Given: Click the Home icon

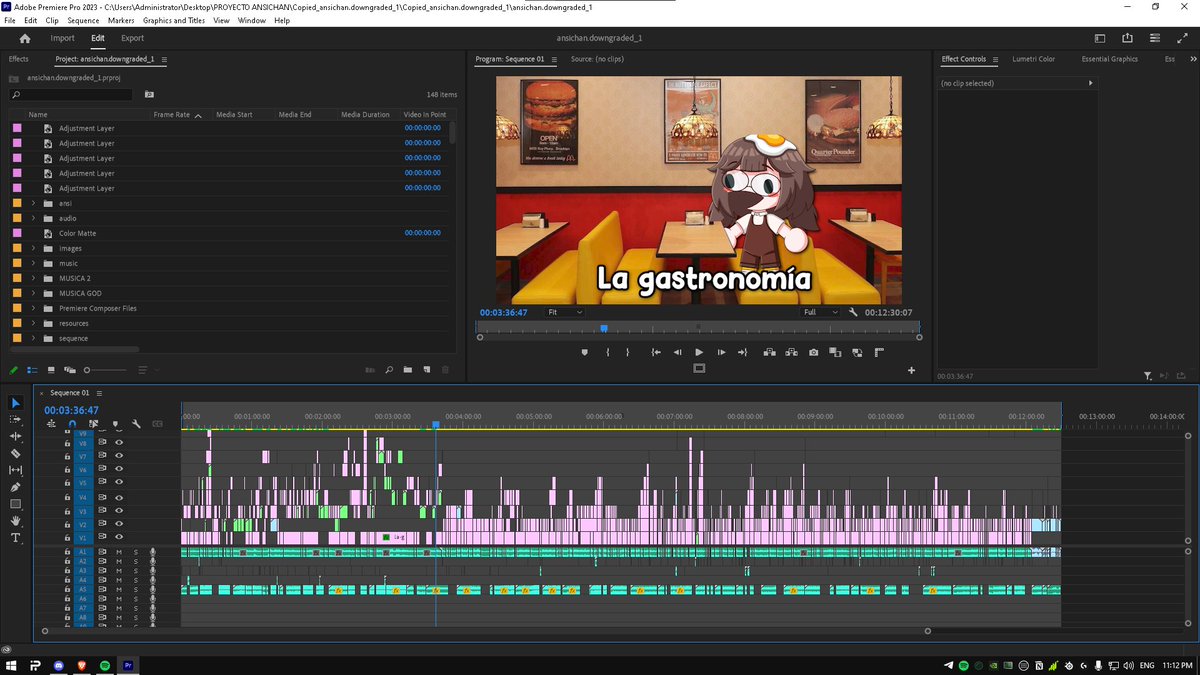Looking at the screenshot, I should pos(25,38).
